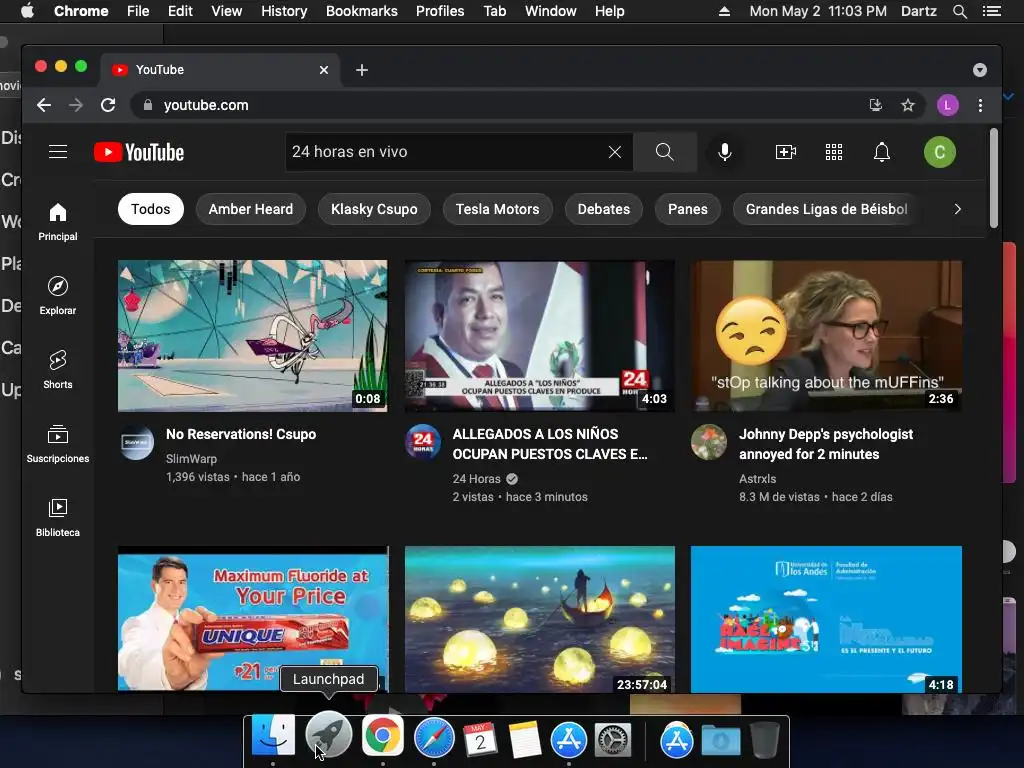1024x768 pixels.
Task: Start voice search with the microphone icon
Action: tap(724, 152)
